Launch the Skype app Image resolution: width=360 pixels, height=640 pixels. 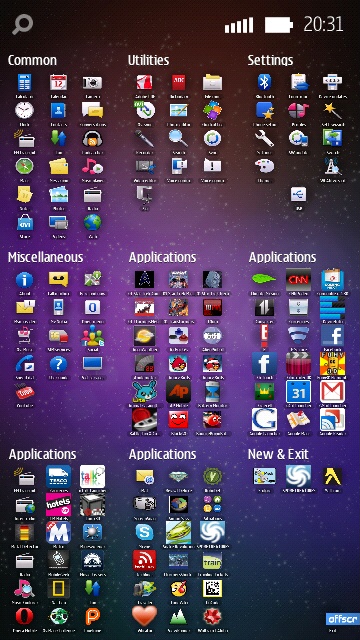coord(144,532)
